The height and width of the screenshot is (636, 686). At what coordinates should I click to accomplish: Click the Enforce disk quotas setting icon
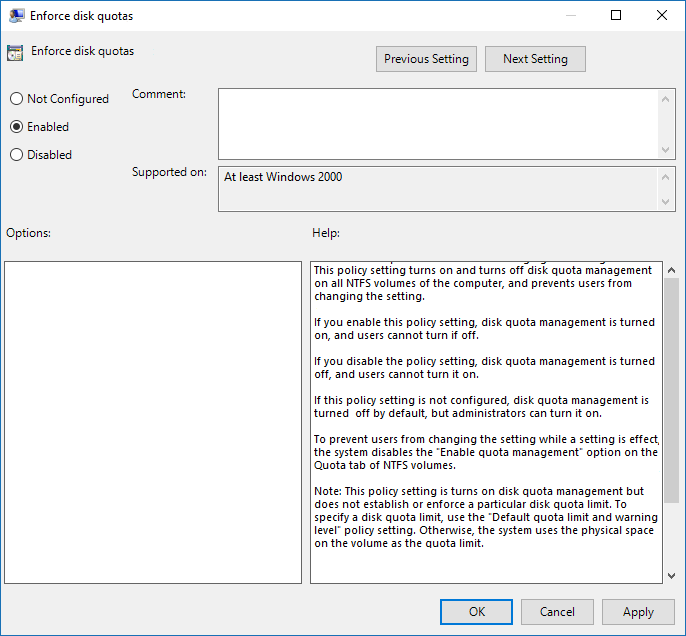coord(15,53)
